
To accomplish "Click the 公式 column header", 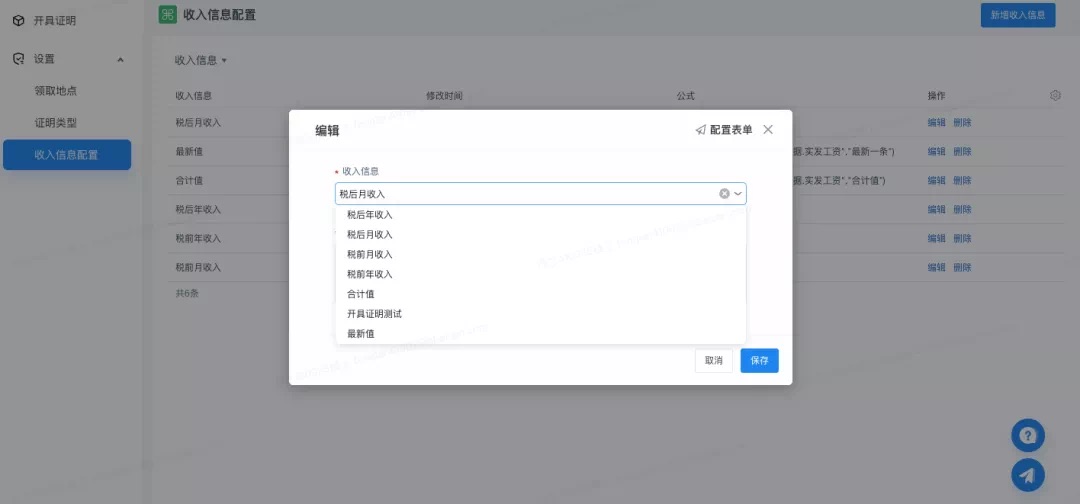I will 686,96.
